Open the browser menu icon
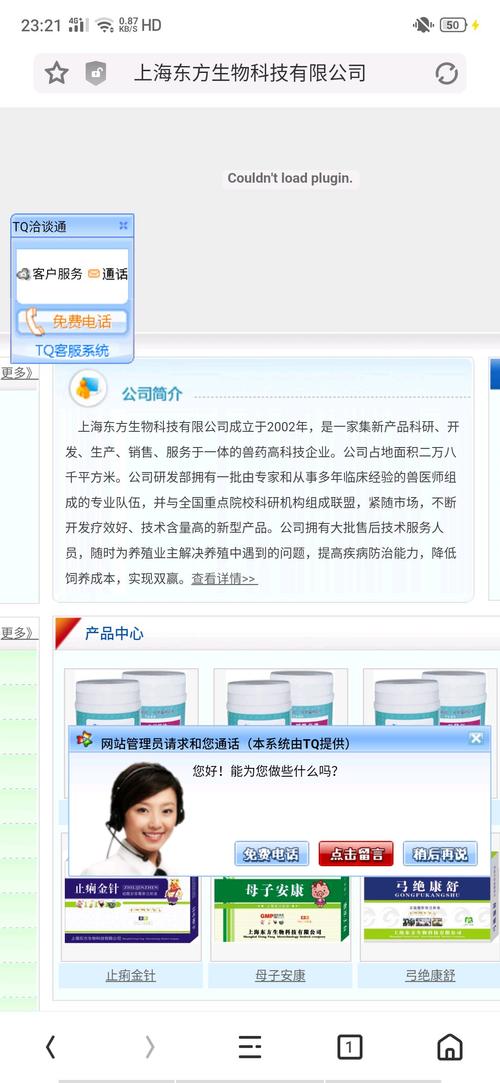The image size is (500, 1083). [x=250, y=1047]
